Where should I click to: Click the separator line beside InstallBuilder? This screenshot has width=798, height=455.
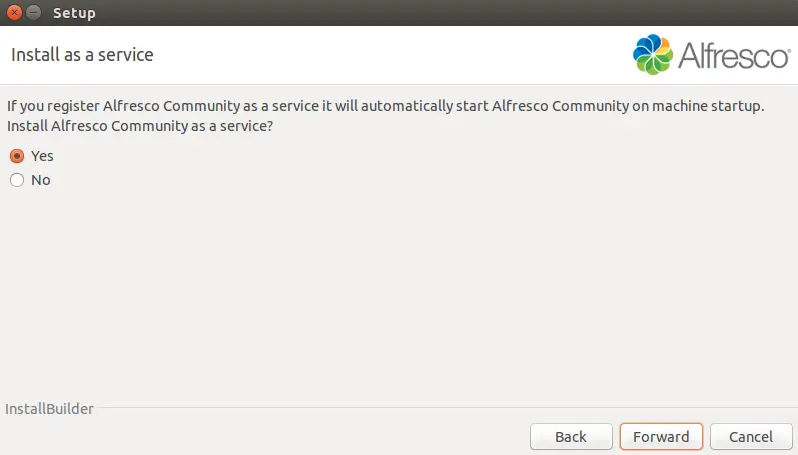pos(445,407)
